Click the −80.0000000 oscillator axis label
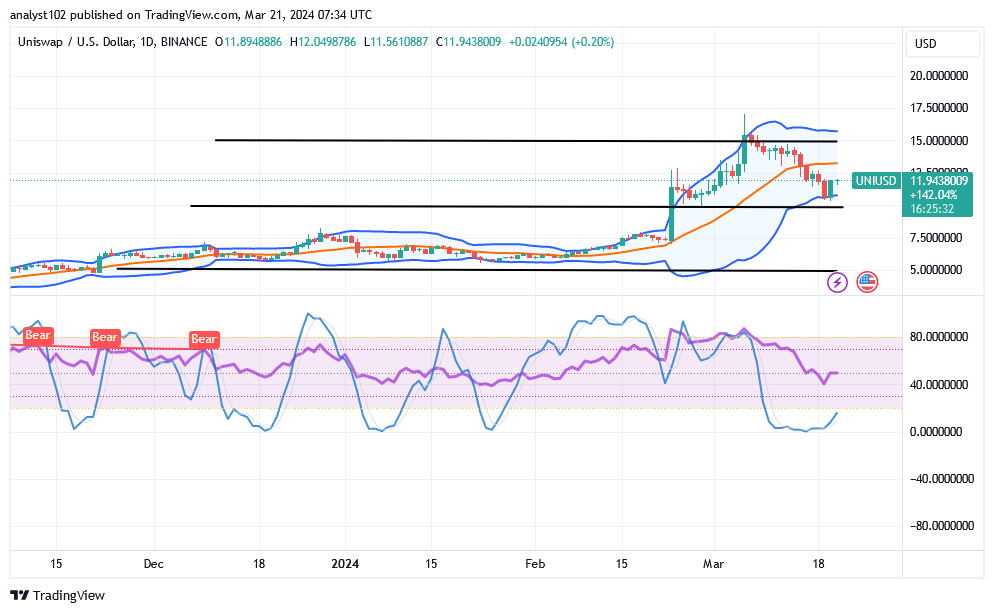Screen dimensions: 994x613 pyautogui.click(x=941, y=526)
